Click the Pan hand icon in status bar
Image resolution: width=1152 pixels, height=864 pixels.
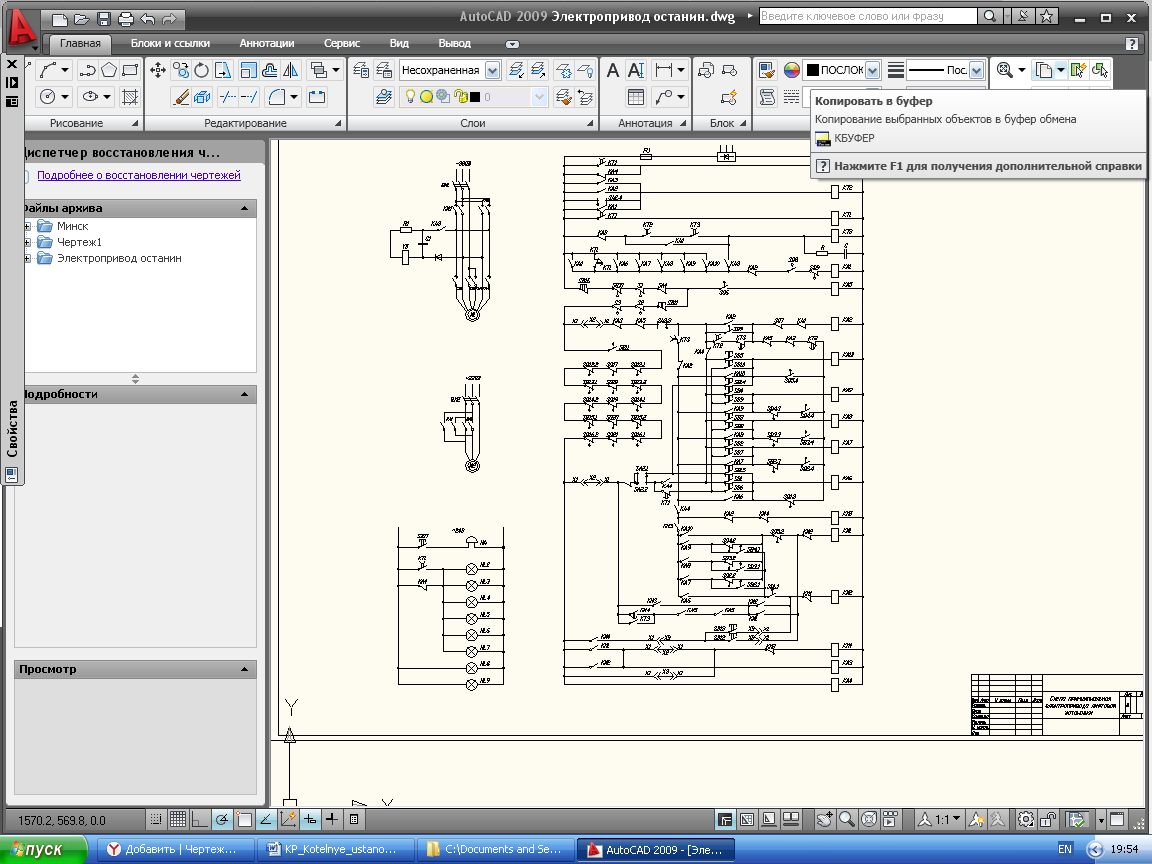click(824, 819)
